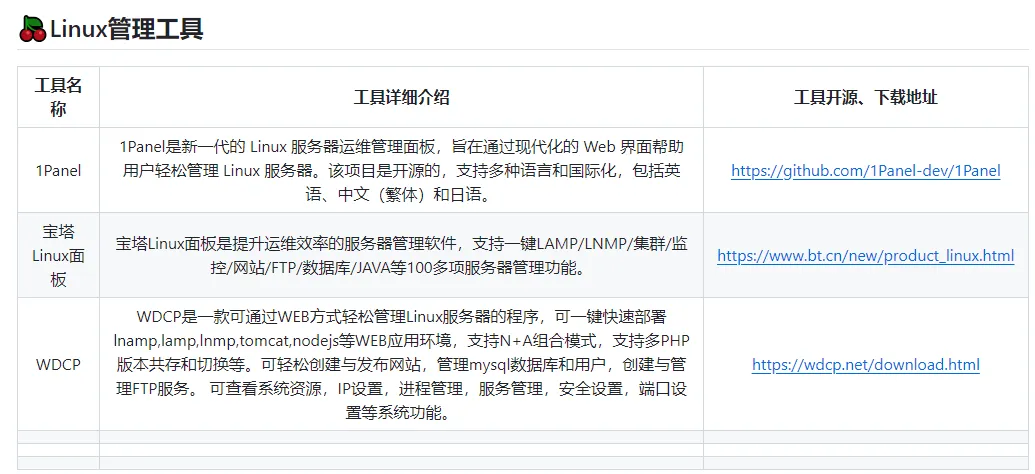Screen dimensions: 1035x474
Task: Click the cherry icon beside the heading
Action: [32, 29]
